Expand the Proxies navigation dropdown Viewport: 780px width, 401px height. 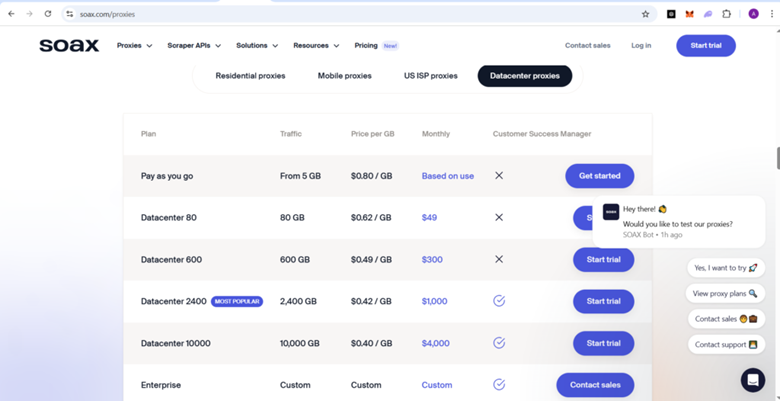(x=134, y=45)
